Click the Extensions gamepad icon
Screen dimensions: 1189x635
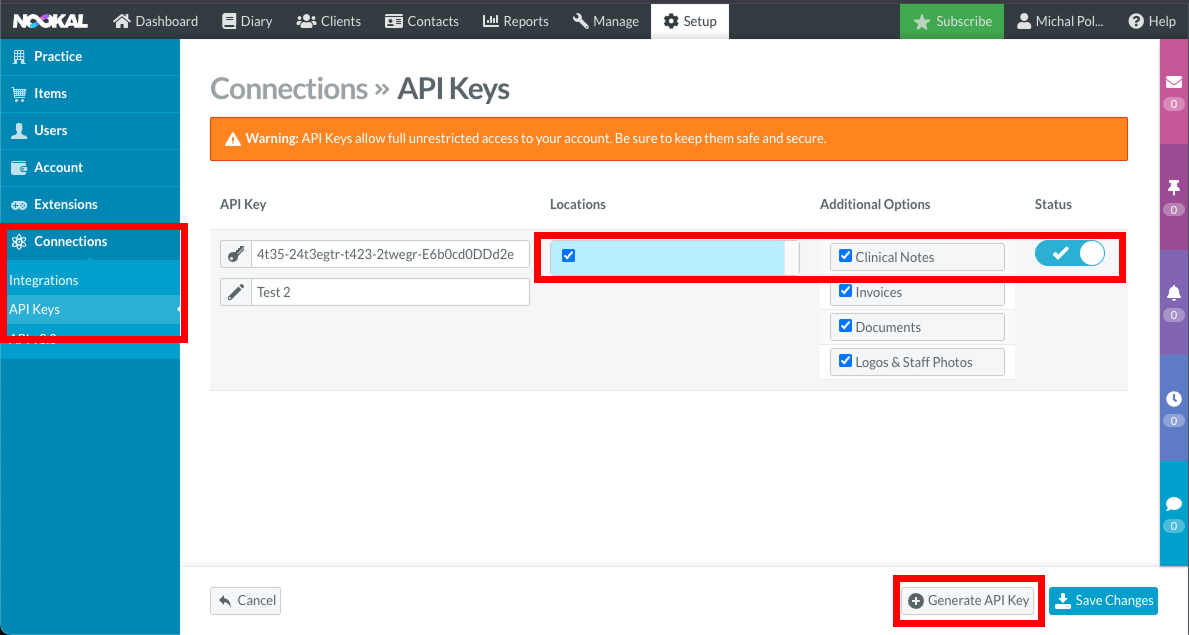[19, 205]
